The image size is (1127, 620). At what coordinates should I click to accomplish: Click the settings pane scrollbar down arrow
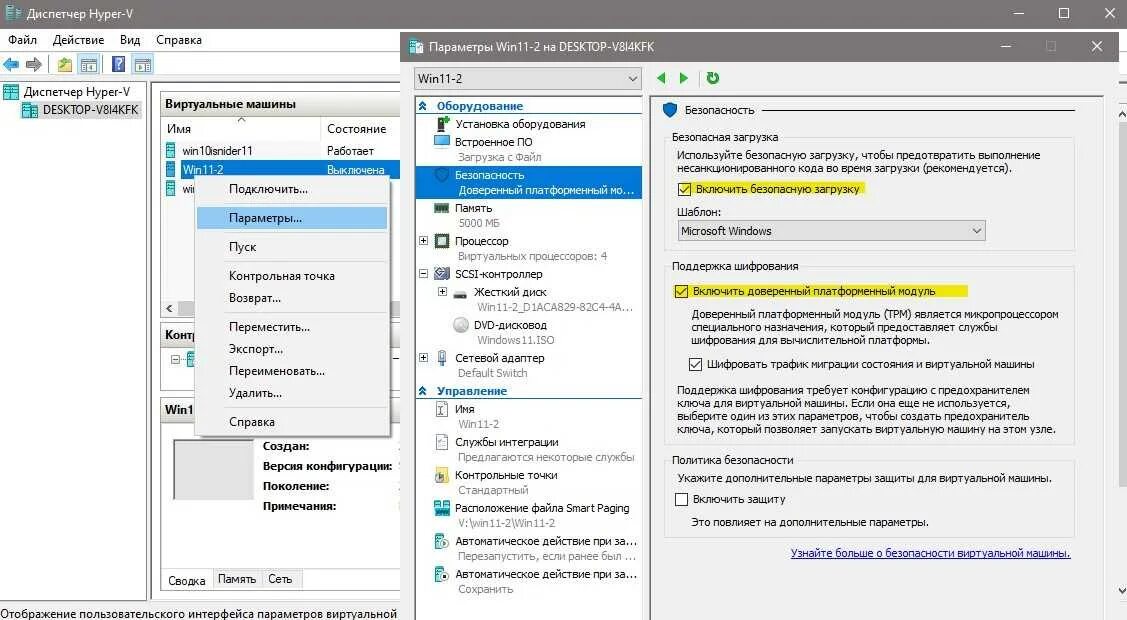click(1122, 591)
